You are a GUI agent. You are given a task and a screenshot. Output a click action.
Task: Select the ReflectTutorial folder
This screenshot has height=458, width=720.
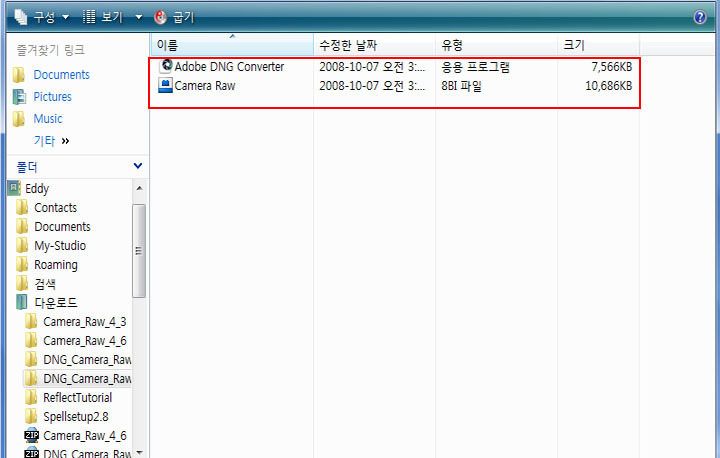[78, 398]
